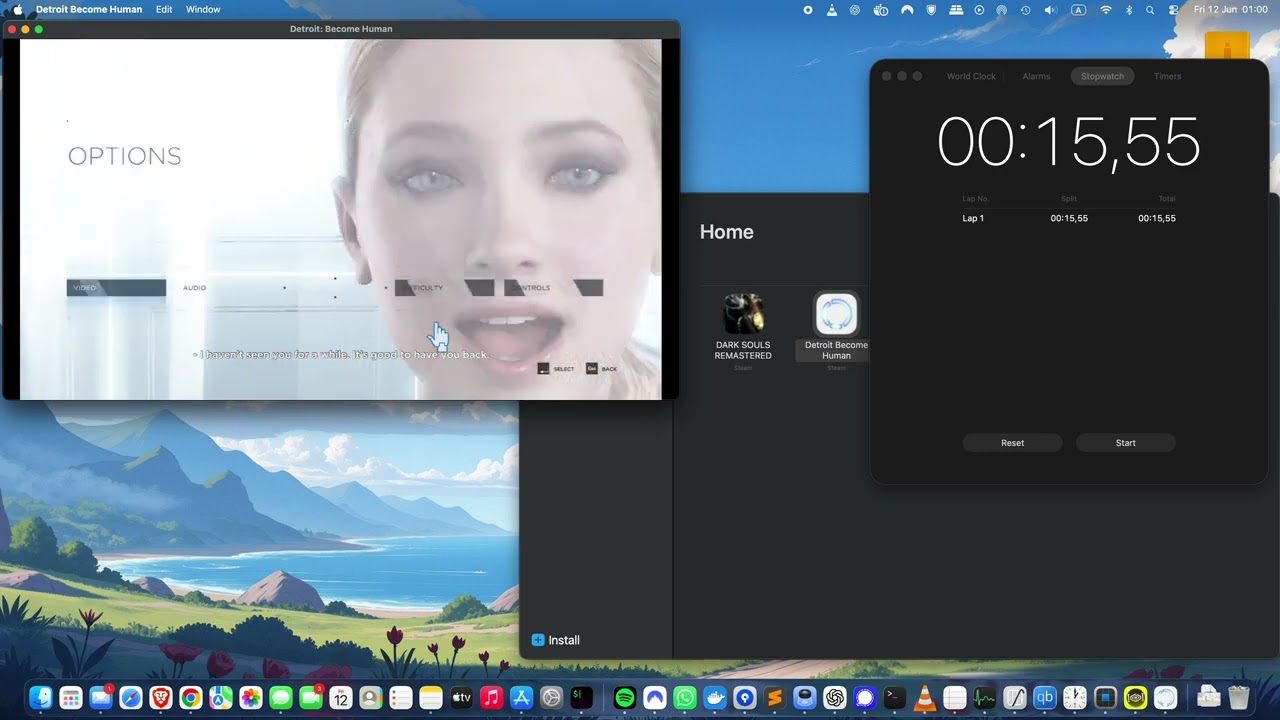This screenshot has height=720, width=1280.
Task: Open the Photos app from Dock
Action: pyautogui.click(x=251, y=698)
